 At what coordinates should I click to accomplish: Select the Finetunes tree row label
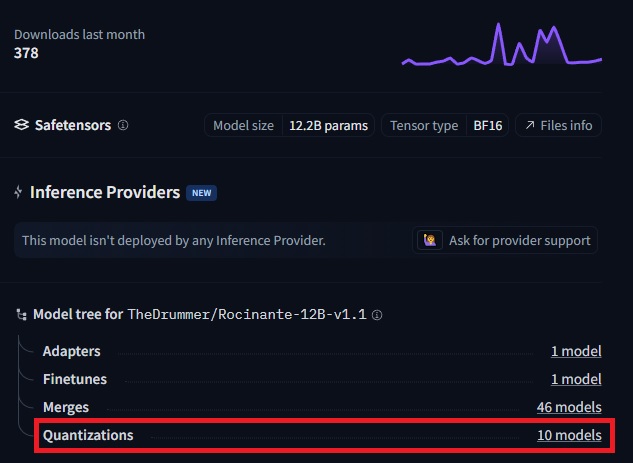click(75, 379)
